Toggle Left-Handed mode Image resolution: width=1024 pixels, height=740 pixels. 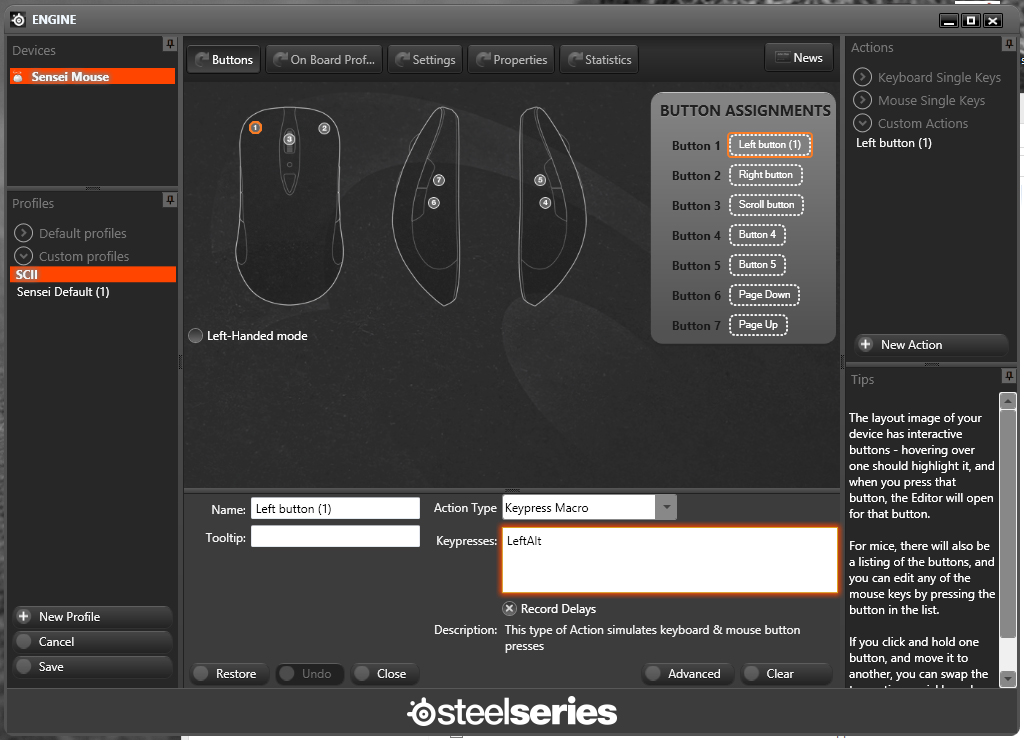(195, 336)
